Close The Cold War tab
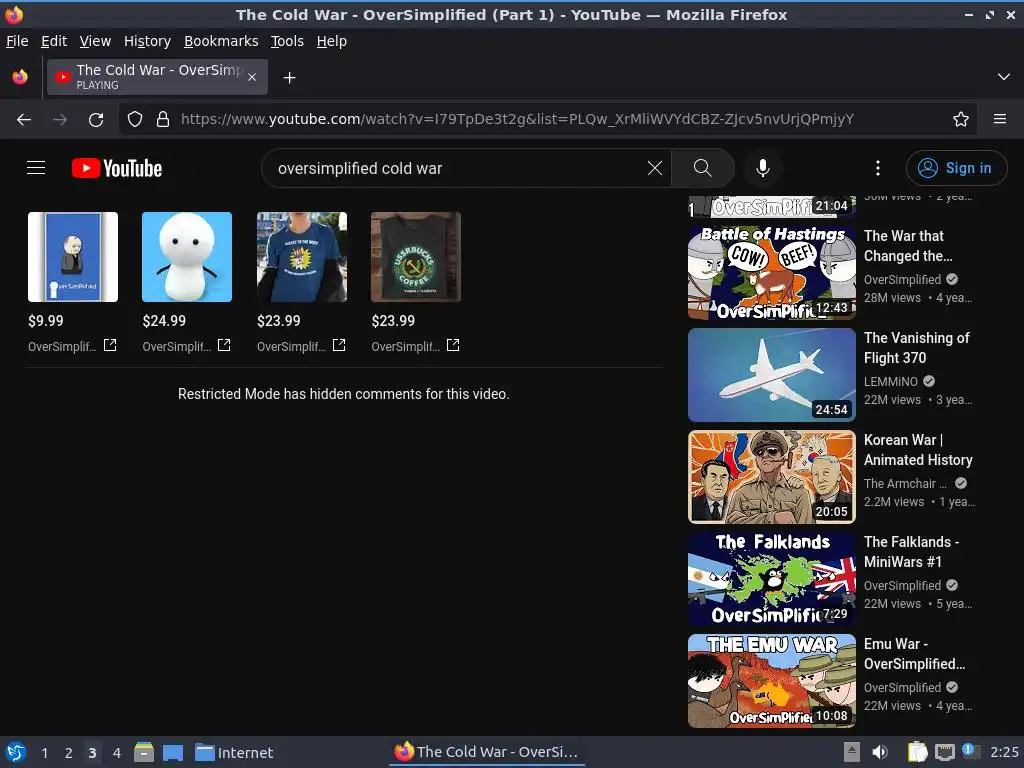Viewport: 1024px width, 768px height. [252, 77]
